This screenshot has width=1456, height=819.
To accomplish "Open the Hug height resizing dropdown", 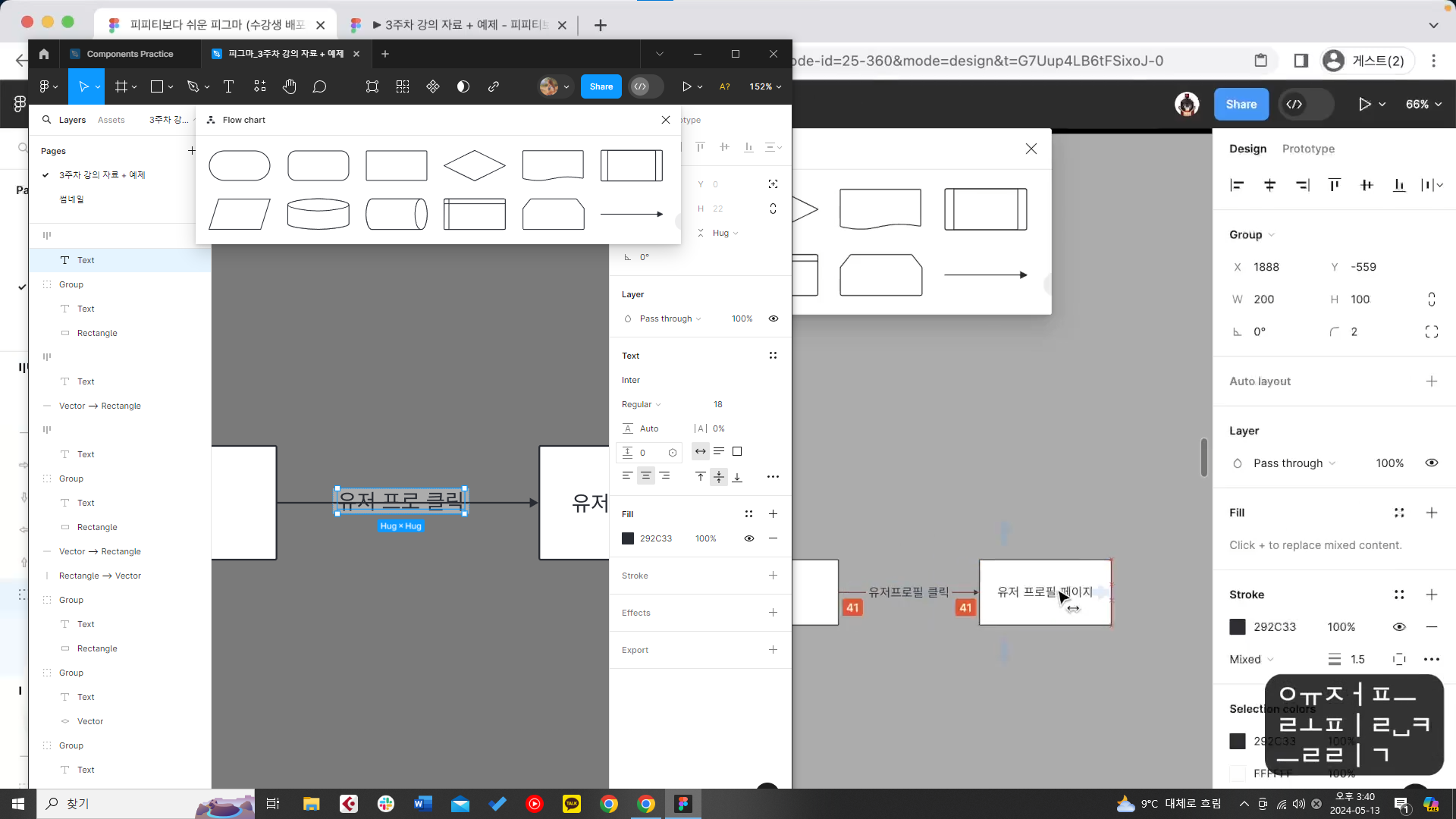I will pos(725,233).
